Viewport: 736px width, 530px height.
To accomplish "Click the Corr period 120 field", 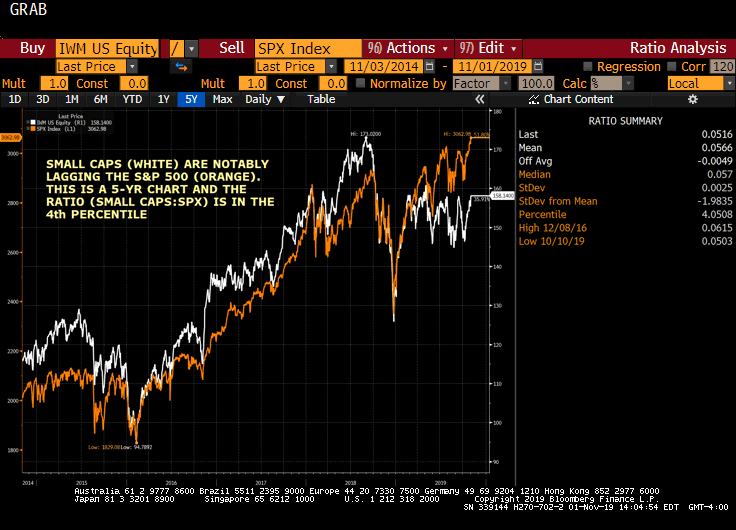I will point(722,67).
